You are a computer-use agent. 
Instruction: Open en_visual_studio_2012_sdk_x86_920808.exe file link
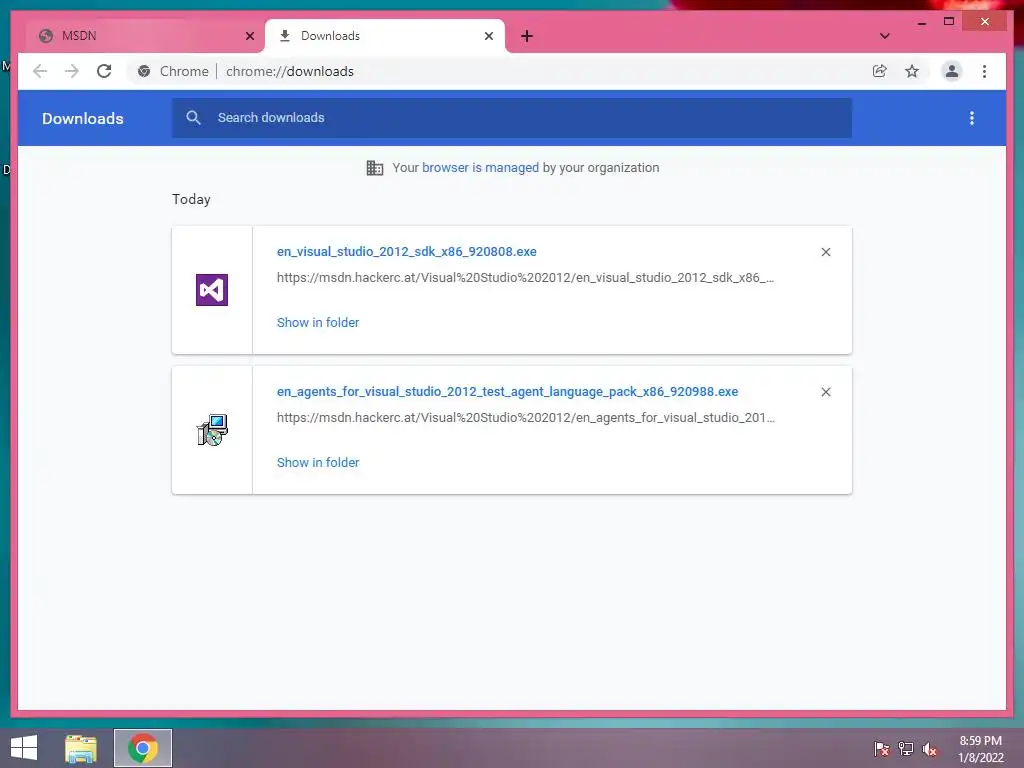(x=406, y=251)
